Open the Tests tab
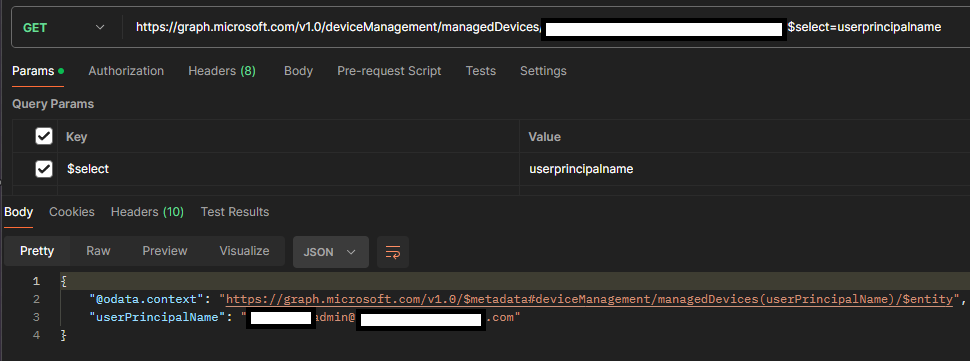 pos(481,71)
